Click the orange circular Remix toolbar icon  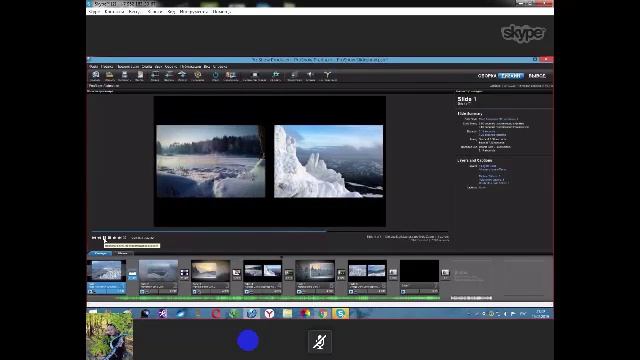198,75
